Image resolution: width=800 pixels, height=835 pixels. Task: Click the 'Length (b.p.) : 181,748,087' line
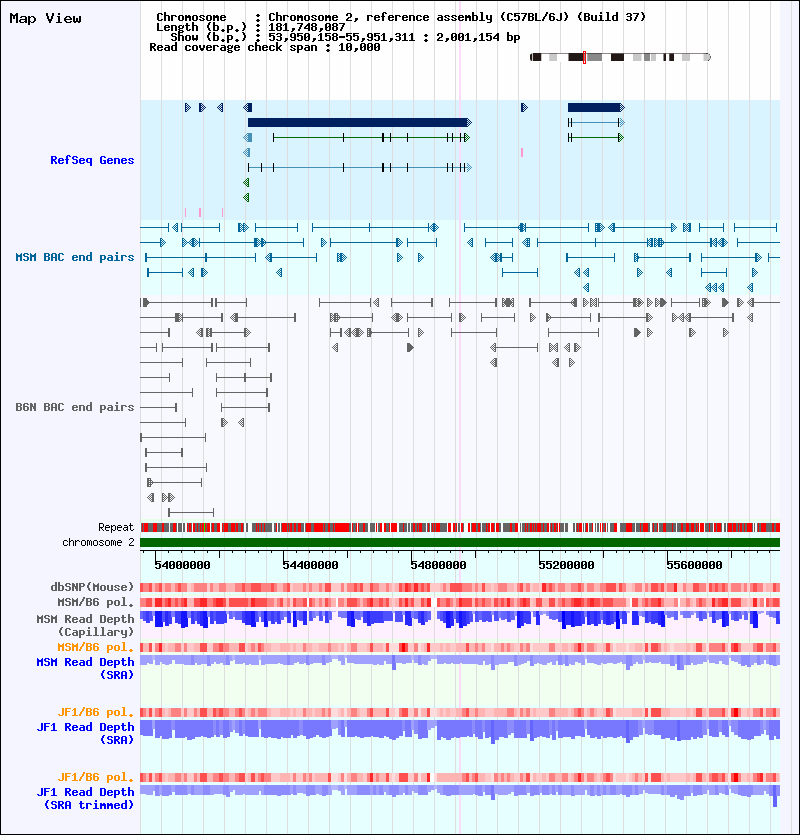pyautogui.click(x=251, y=27)
